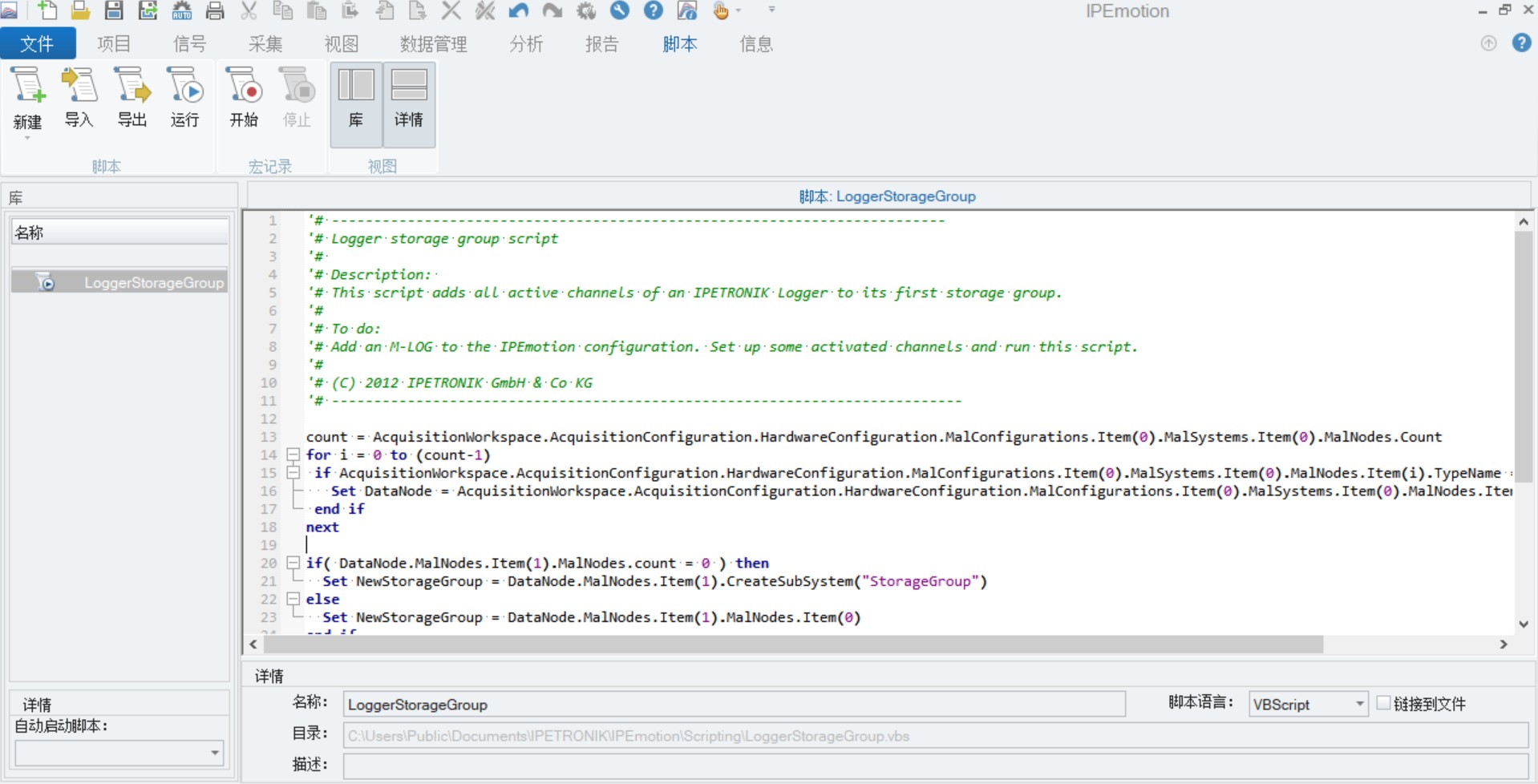The height and width of the screenshot is (784, 1538).
Task: Switch to the 采集 tab
Action: (265, 43)
